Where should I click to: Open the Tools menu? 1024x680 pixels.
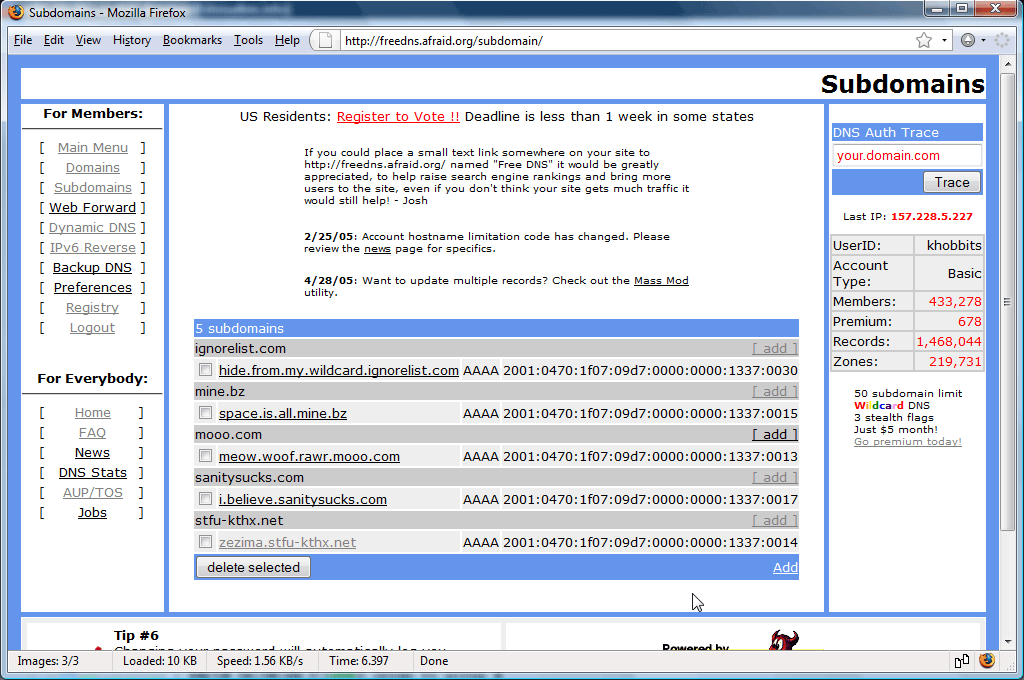point(248,40)
